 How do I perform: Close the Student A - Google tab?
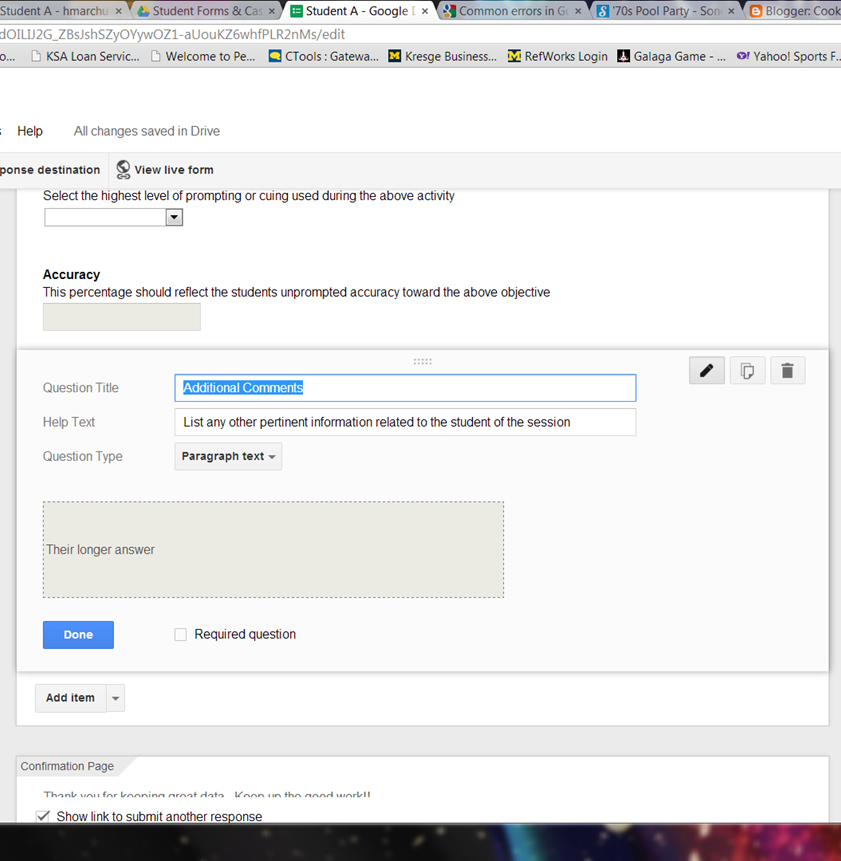coord(424,11)
